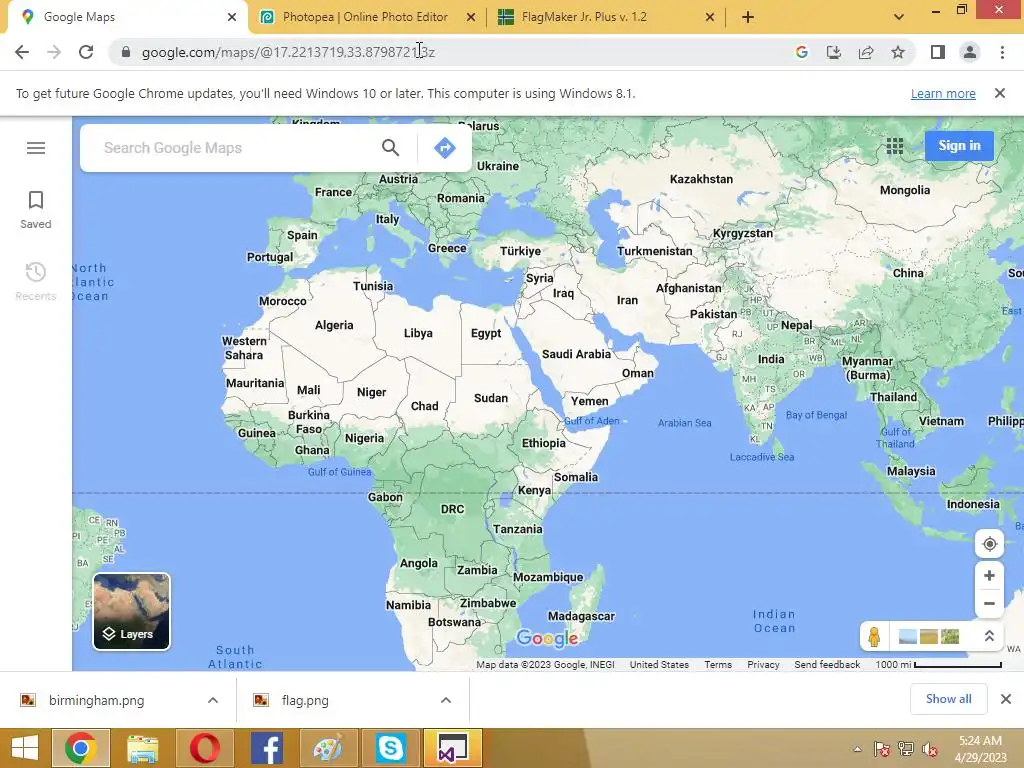
Task: Go back in the browser
Action: [x=22, y=52]
